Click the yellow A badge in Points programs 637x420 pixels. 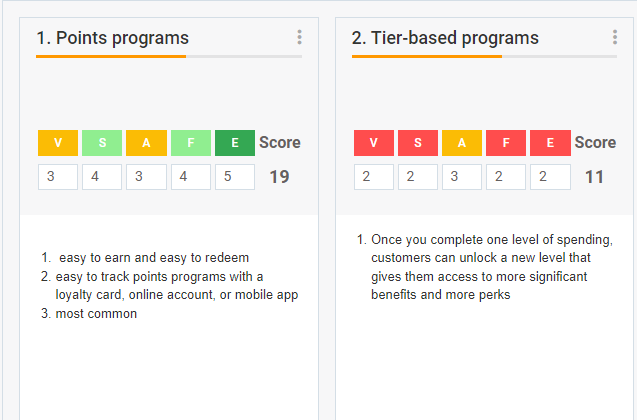pos(146,143)
